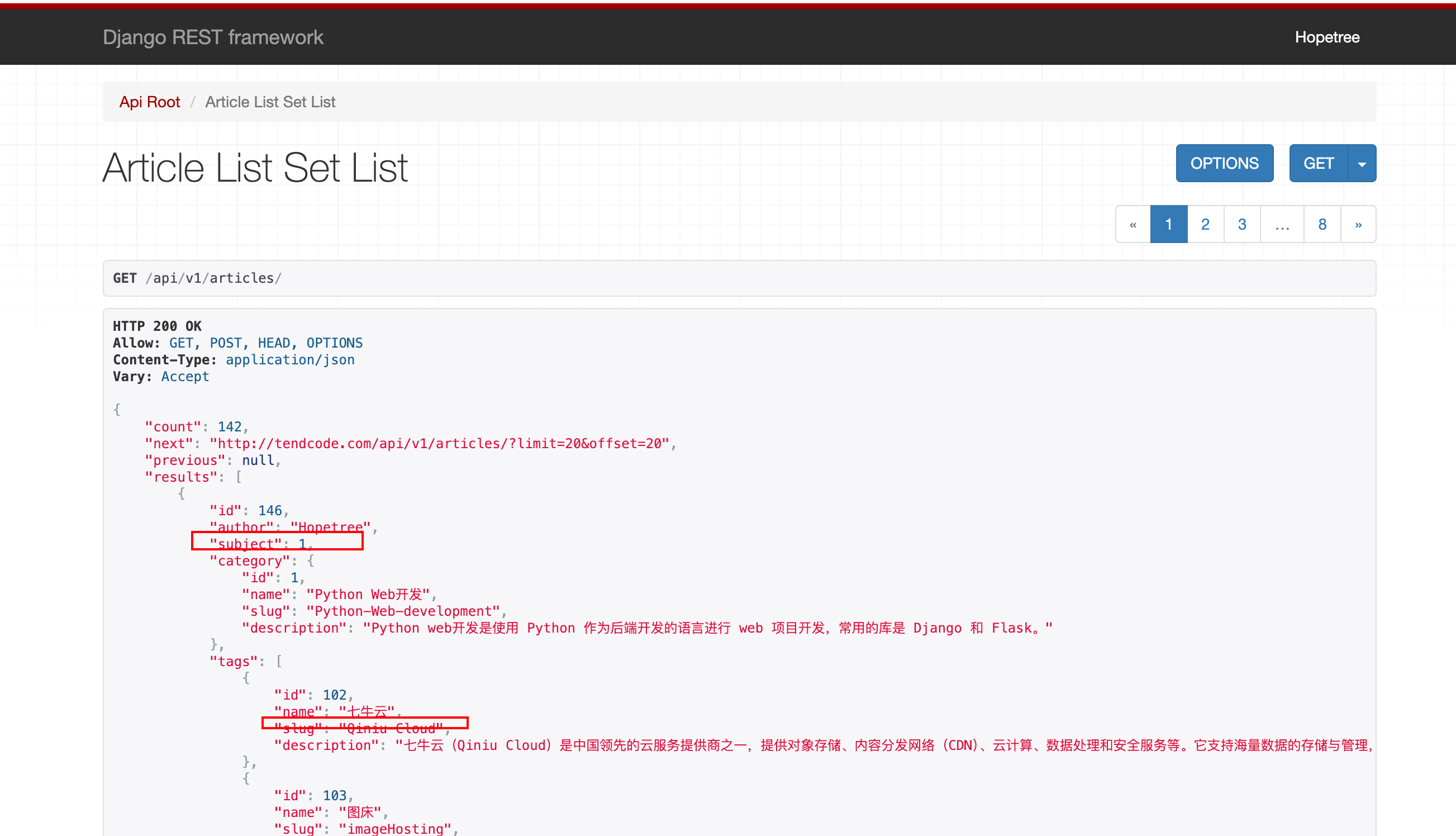Click the "tags" key

(x=234, y=662)
